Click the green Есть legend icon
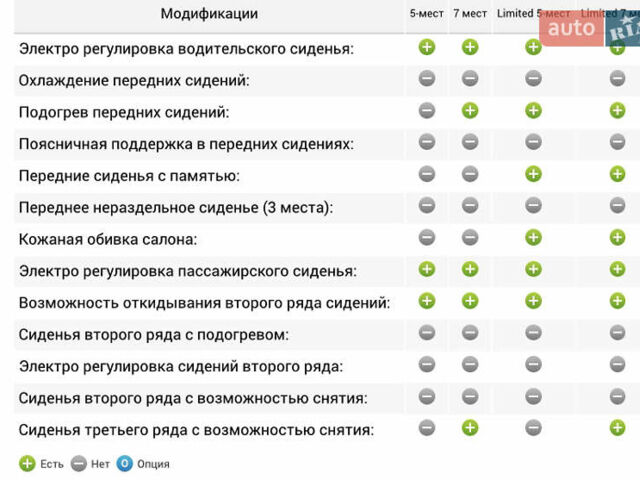The height and width of the screenshot is (480, 640). tap(27, 464)
